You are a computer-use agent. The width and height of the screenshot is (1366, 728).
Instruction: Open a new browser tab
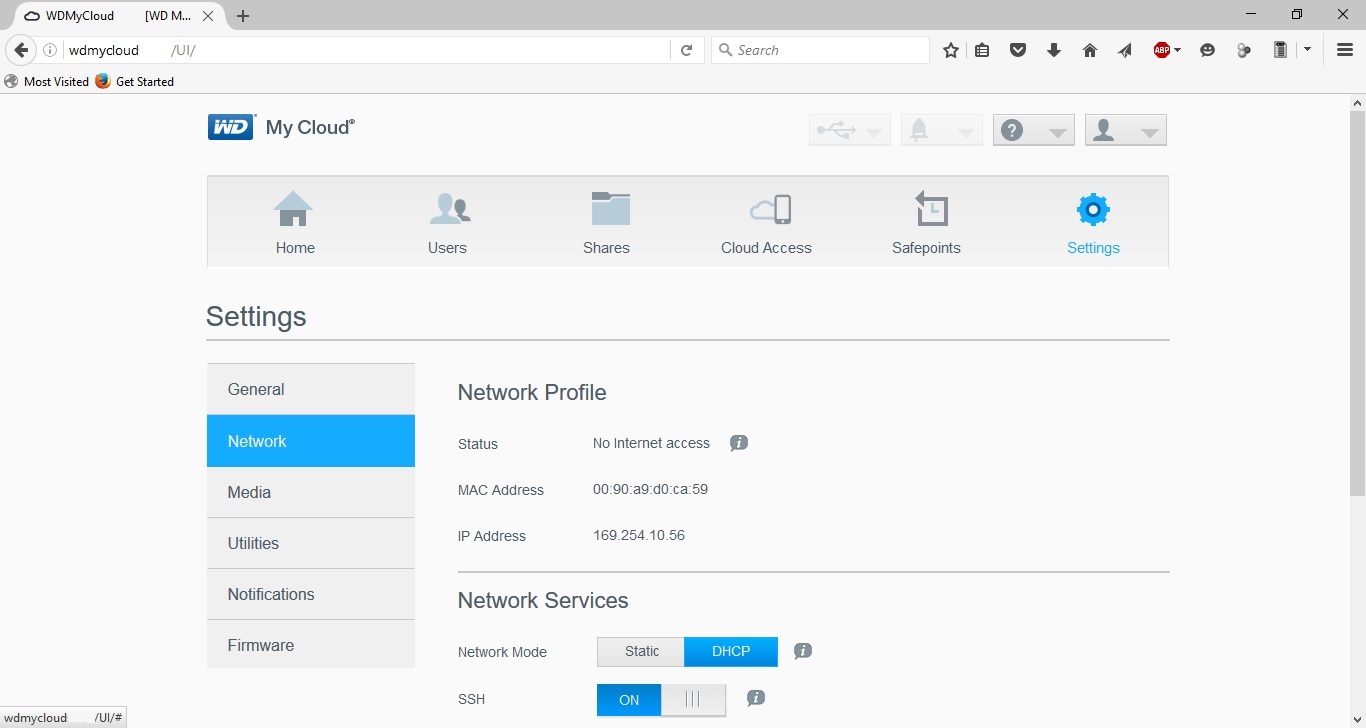pos(243,16)
